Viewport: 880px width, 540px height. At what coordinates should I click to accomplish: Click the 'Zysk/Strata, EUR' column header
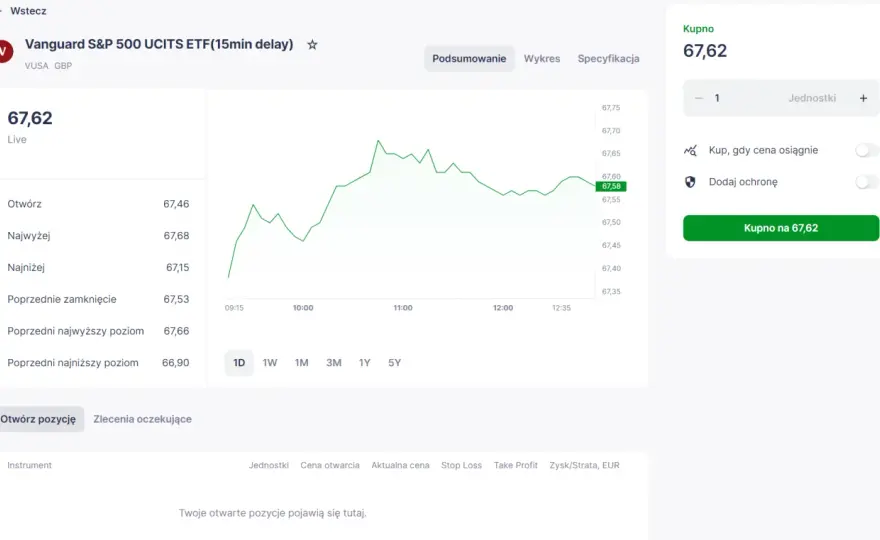(584, 465)
